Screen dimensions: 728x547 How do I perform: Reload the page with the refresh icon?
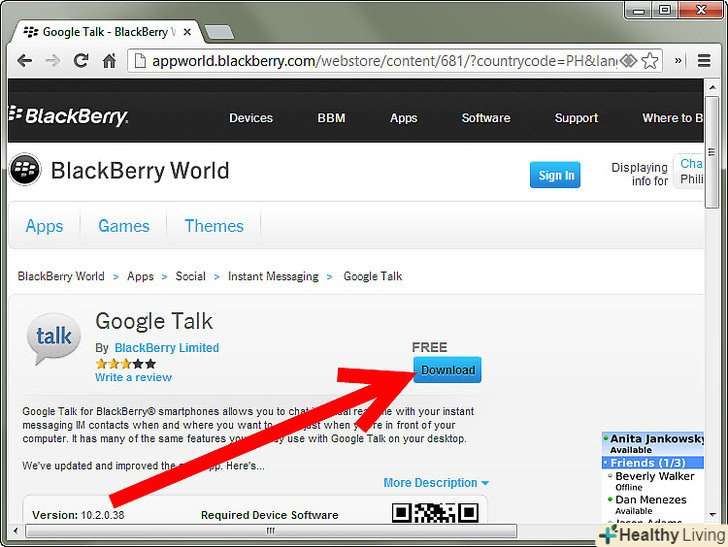coord(81,61)
